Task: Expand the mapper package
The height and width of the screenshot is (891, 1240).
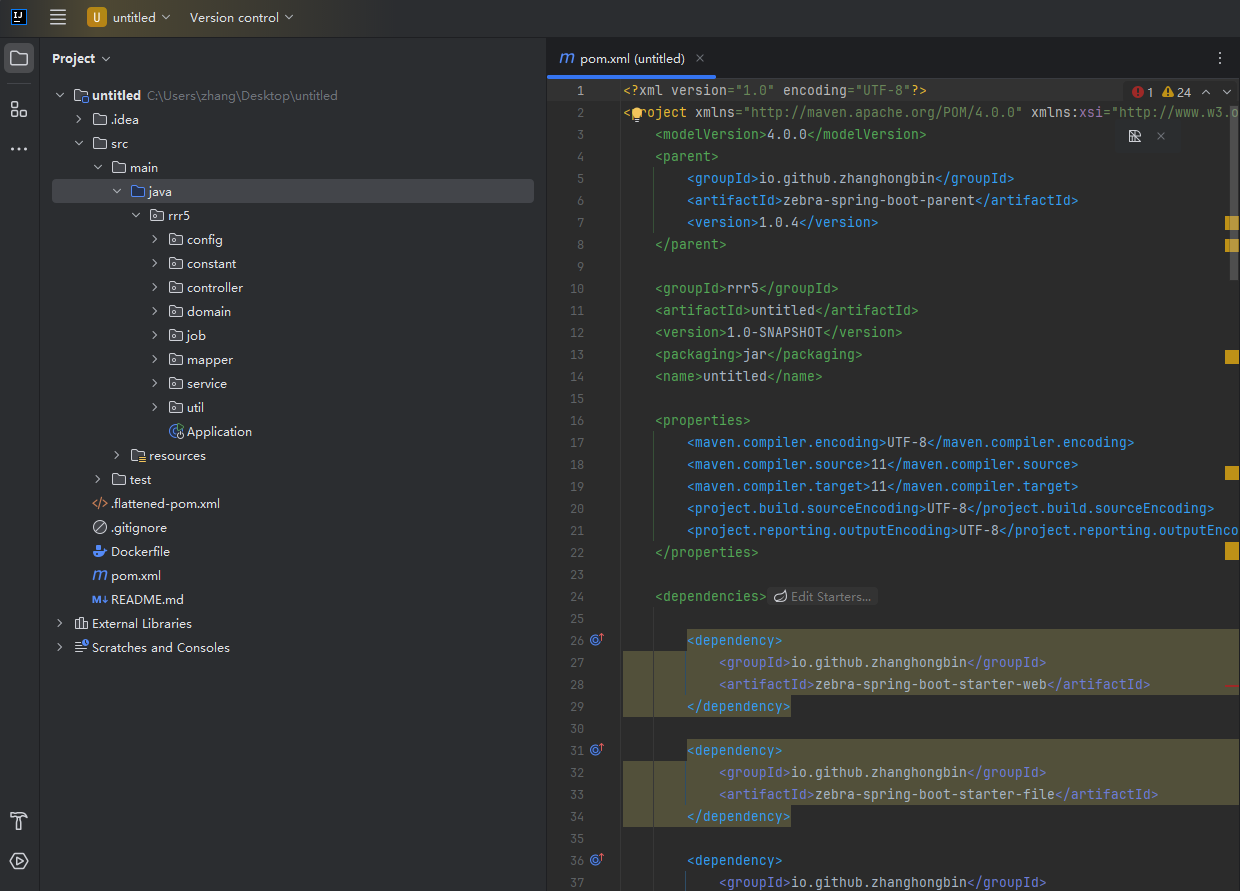Action: point(155,360)
